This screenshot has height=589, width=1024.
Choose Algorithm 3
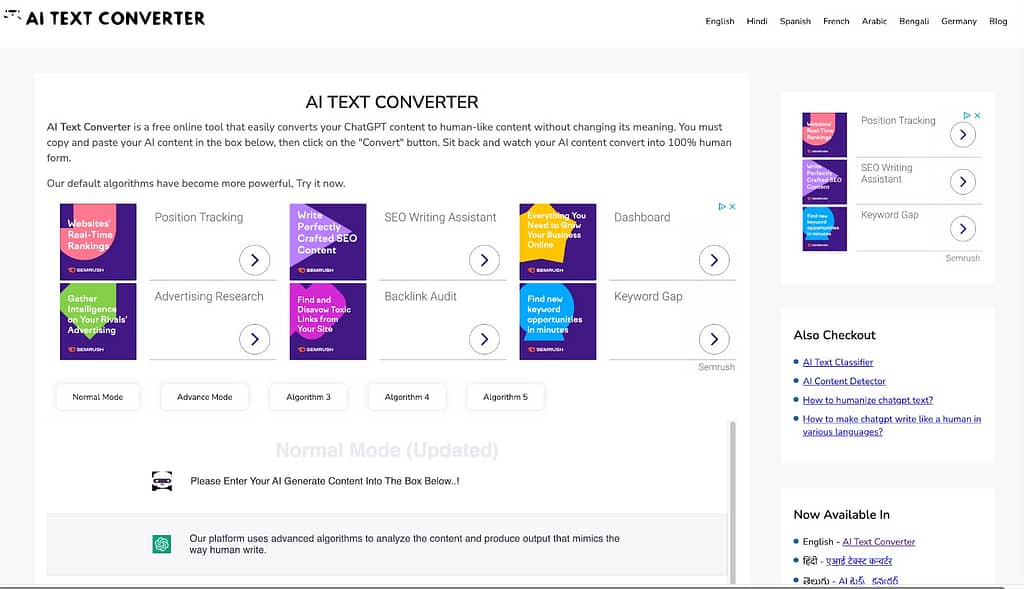[308, 397]
